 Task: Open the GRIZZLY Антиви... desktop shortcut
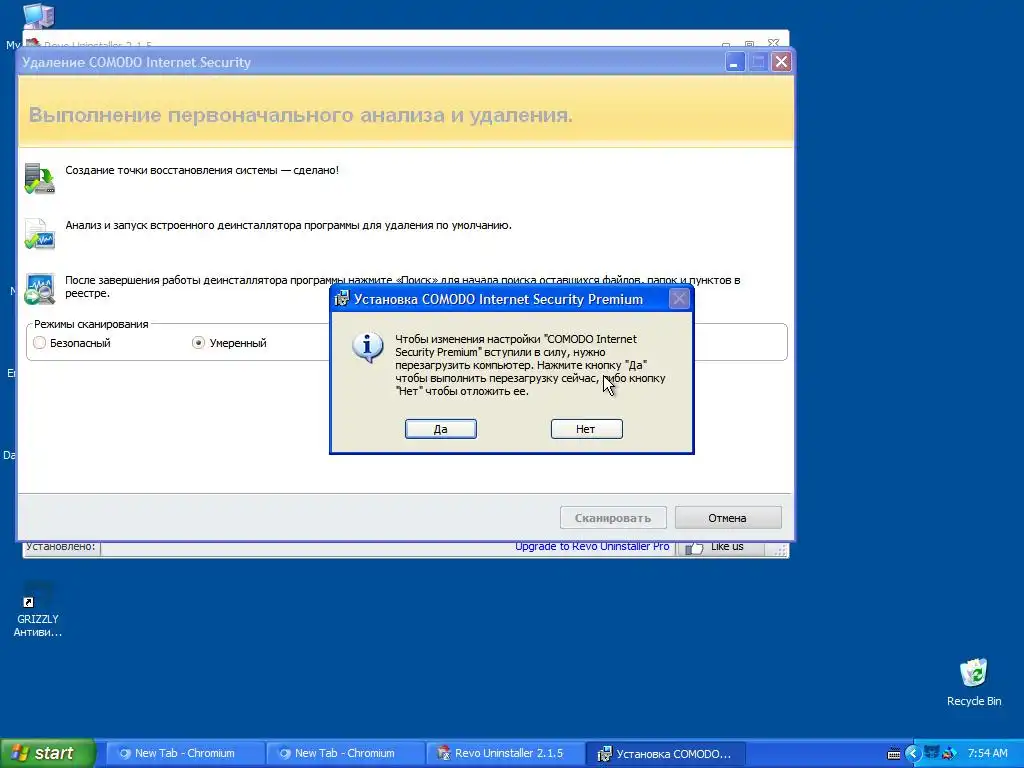38,609
